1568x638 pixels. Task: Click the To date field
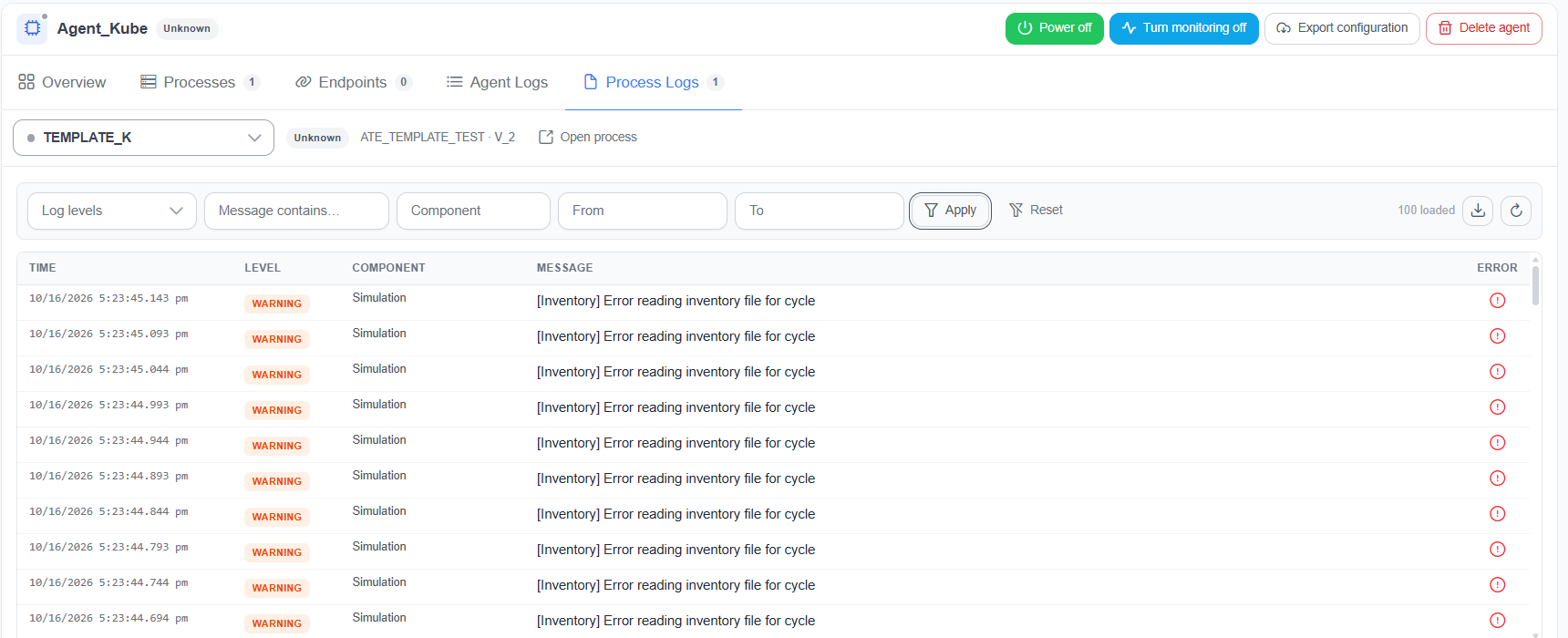[820, 211]
